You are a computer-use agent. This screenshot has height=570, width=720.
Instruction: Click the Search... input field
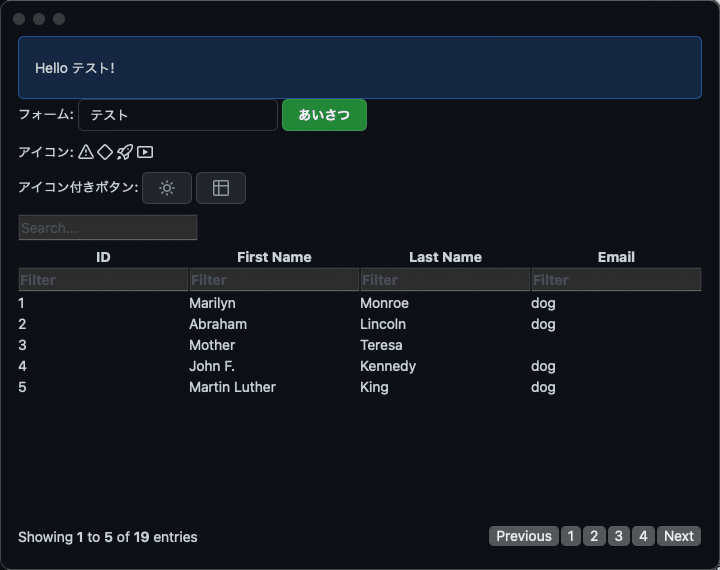click(108, 227)
